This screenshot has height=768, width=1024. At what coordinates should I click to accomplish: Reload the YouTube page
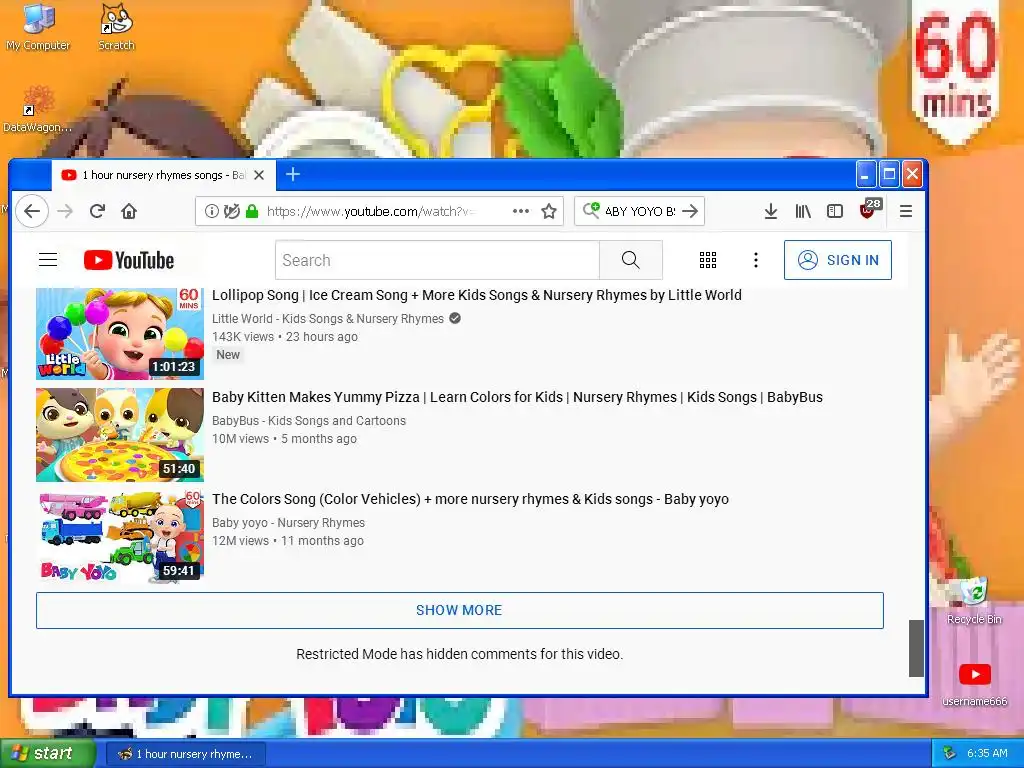[x=97, y=211]
